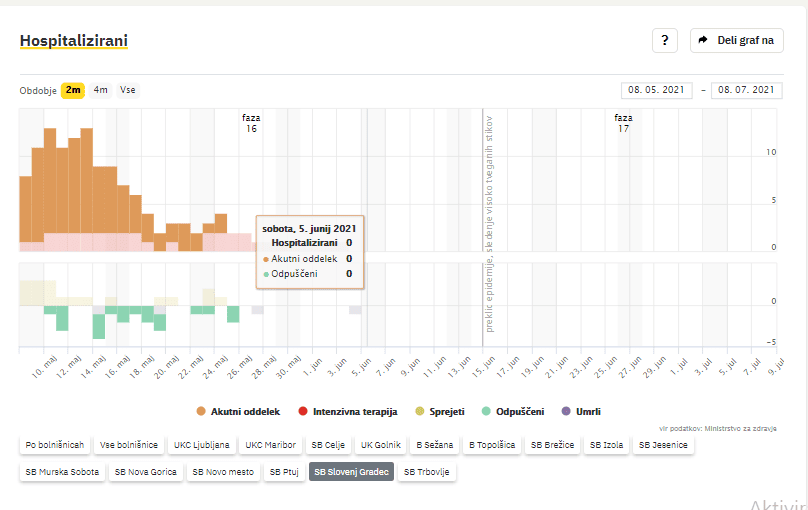Click the question mark help button
This screenshot has width=808, height=510.
pyautogui.click(x=665, y=40)
